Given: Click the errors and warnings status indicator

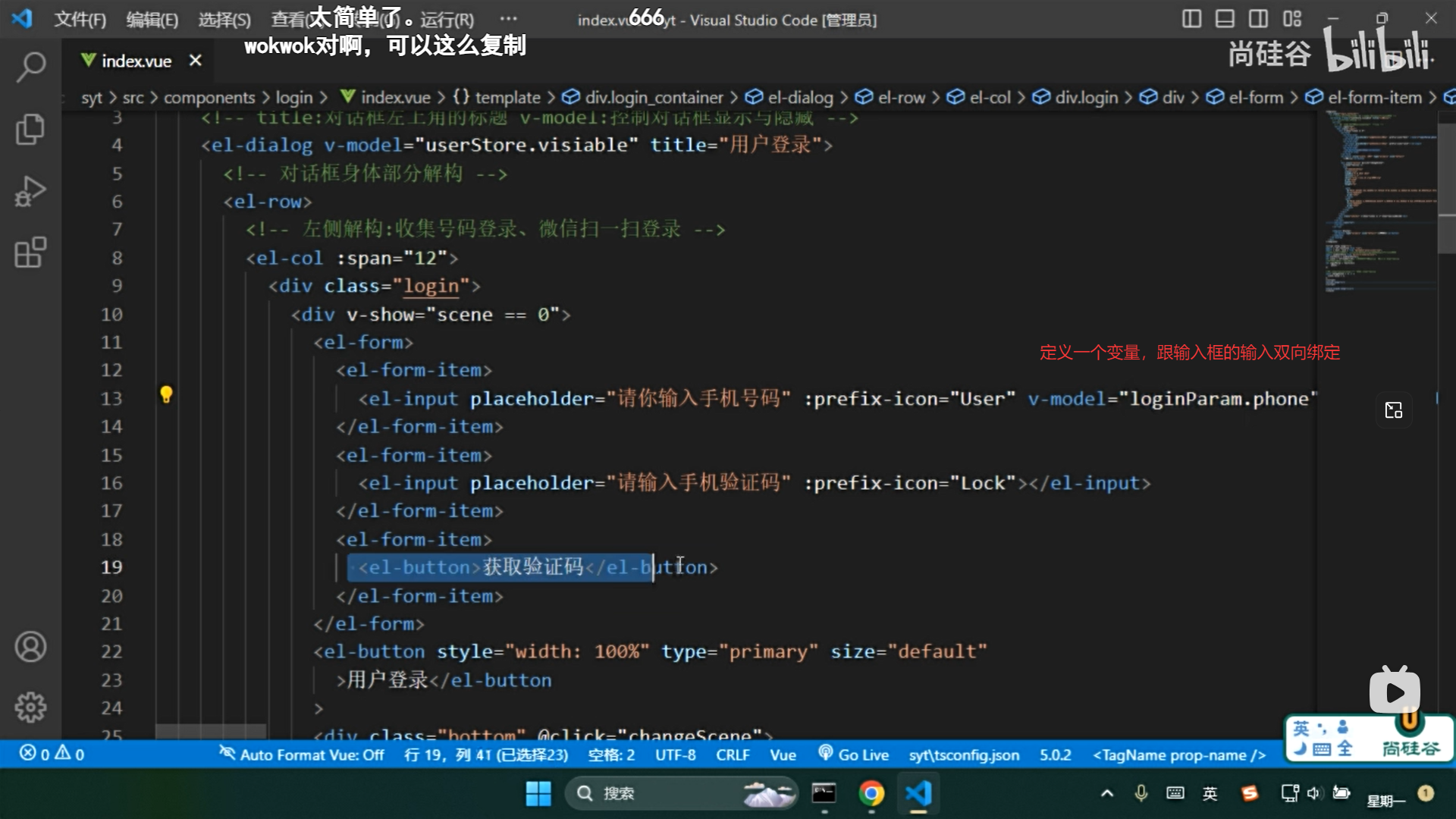Looking at the screenshot, I should point(52,754).
